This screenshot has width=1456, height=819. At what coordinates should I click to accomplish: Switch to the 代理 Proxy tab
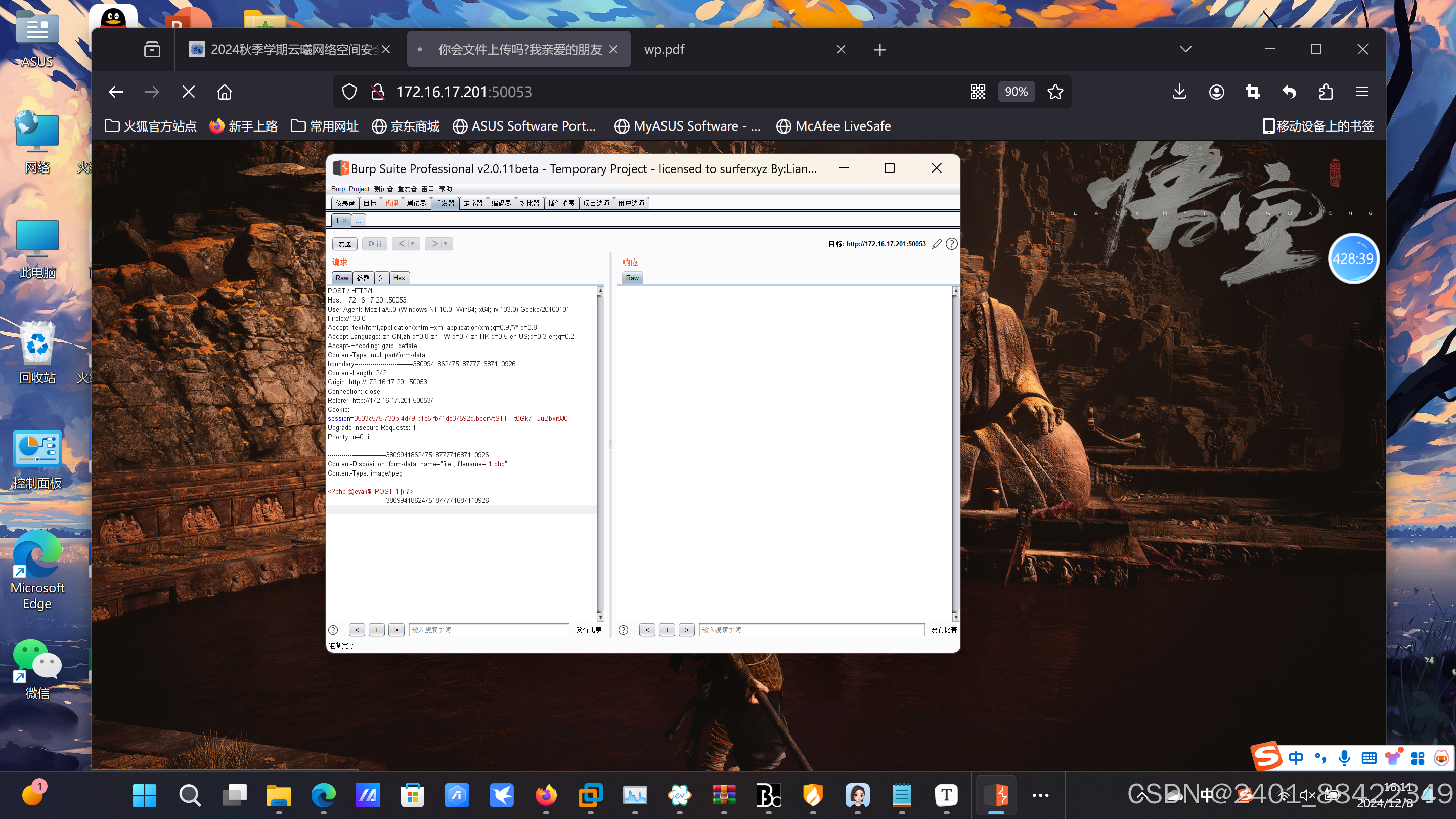coord(391,203)
